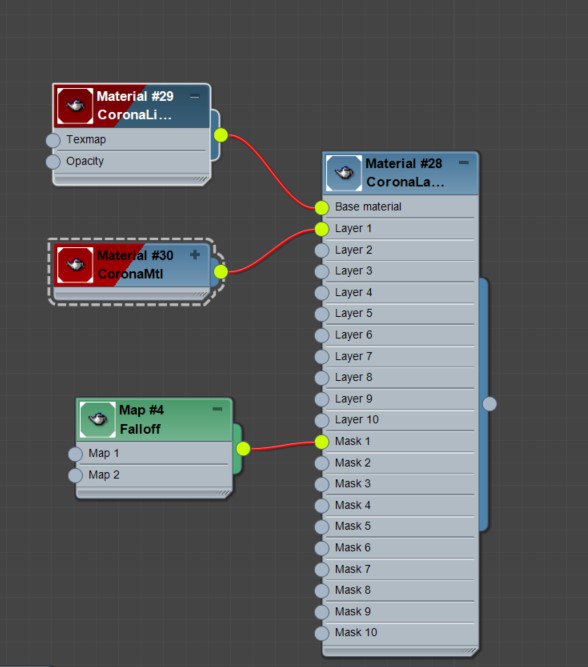Click the Material #30 teapot preview thumbnail

(x=75, y=265)
